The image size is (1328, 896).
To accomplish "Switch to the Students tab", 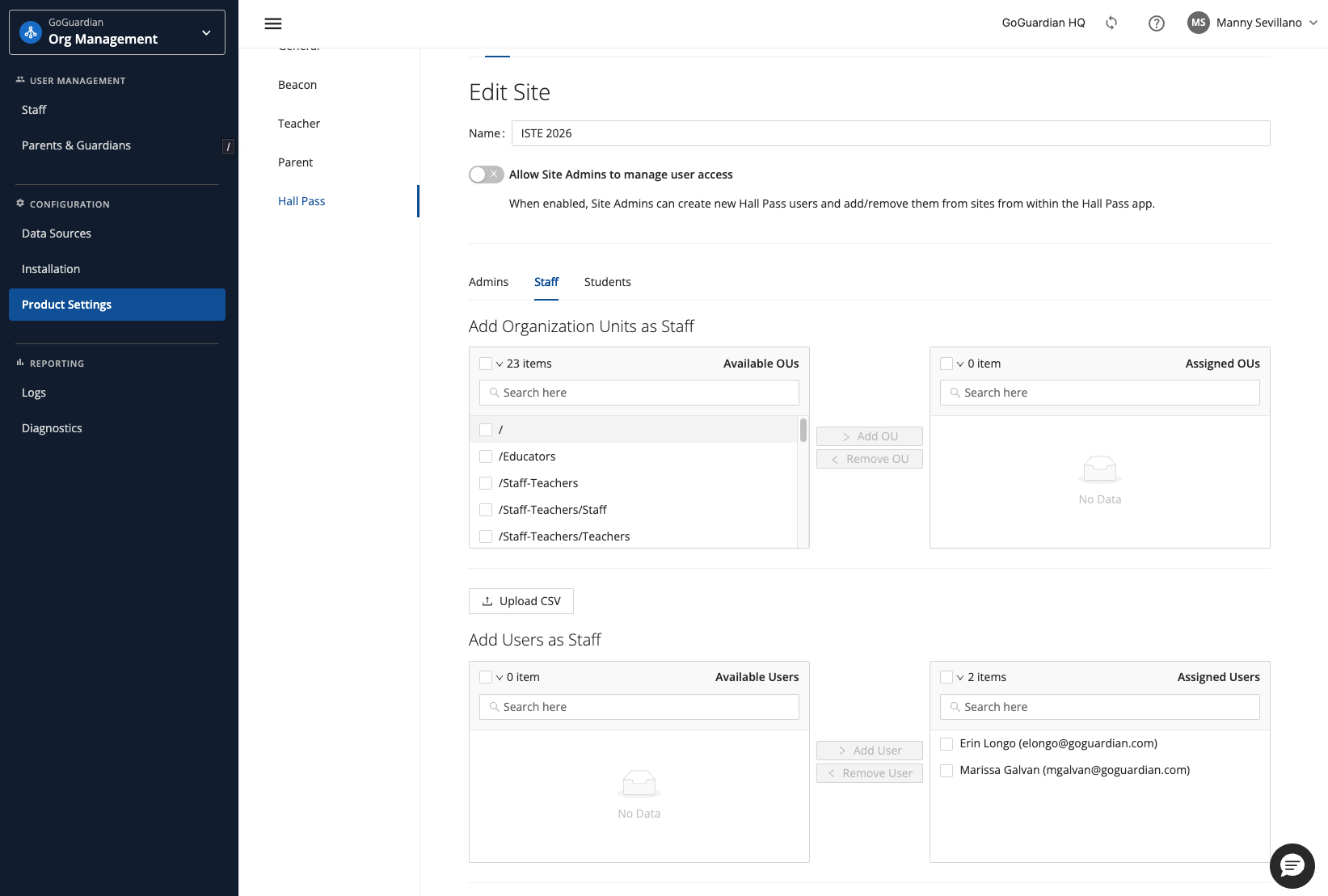I will tap(608, 282).
